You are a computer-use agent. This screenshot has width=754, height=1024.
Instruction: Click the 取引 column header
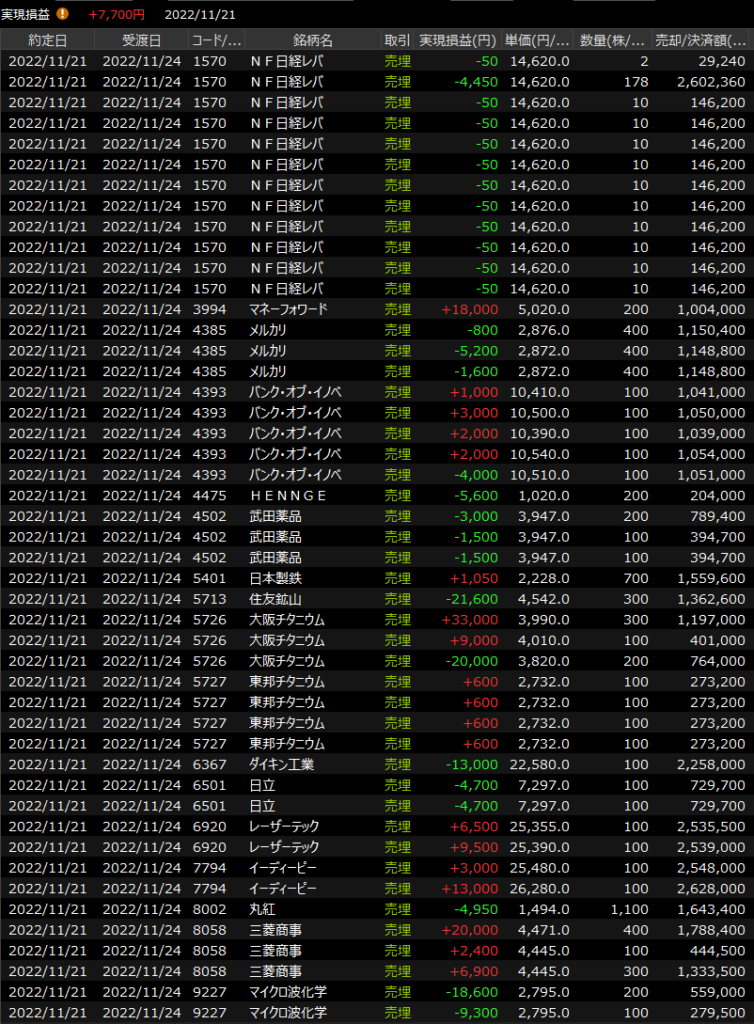click(x=397, y=40)
